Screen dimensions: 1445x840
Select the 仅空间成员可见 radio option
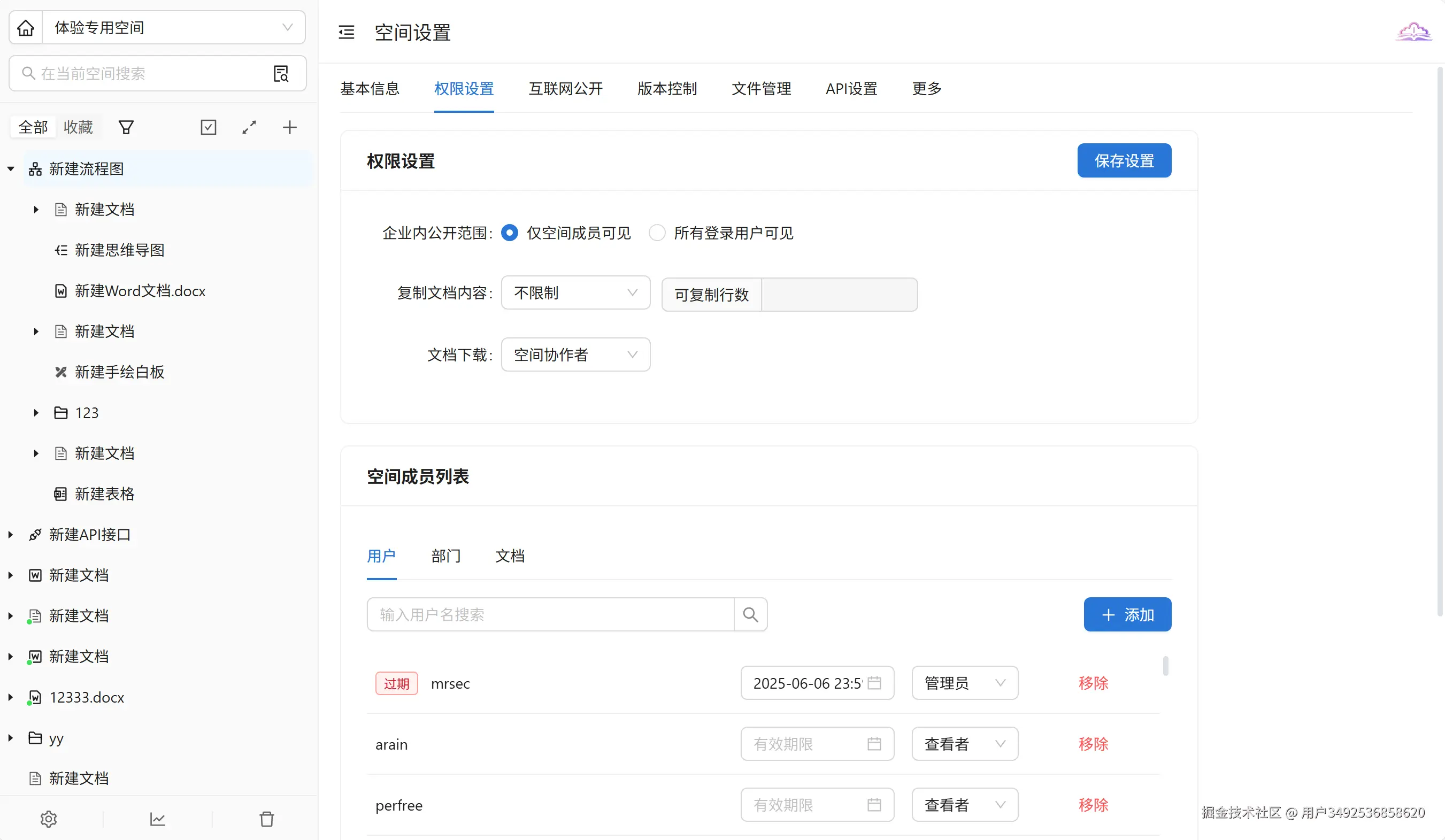(x=509, y=233)
